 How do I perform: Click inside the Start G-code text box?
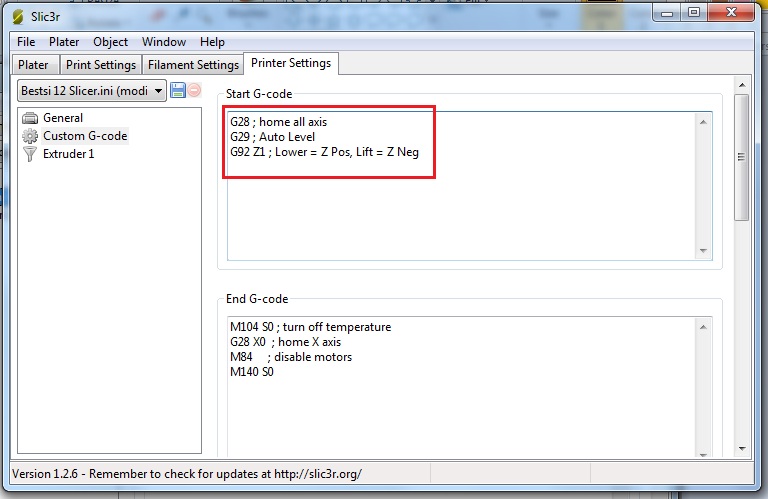[x=469, y=186]
